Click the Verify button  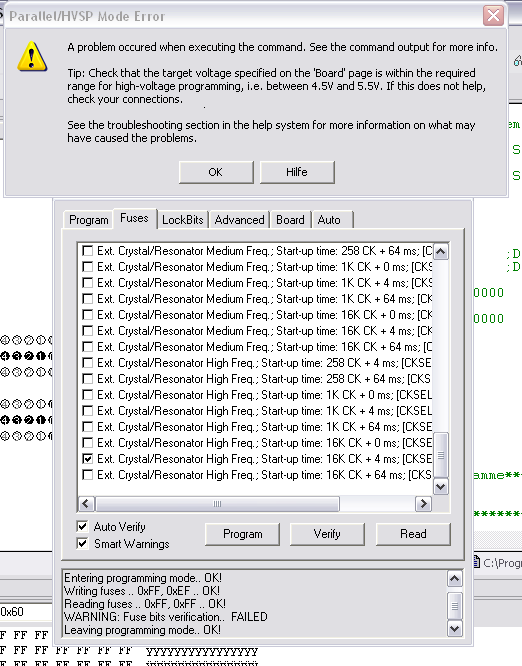pos(327,534)
